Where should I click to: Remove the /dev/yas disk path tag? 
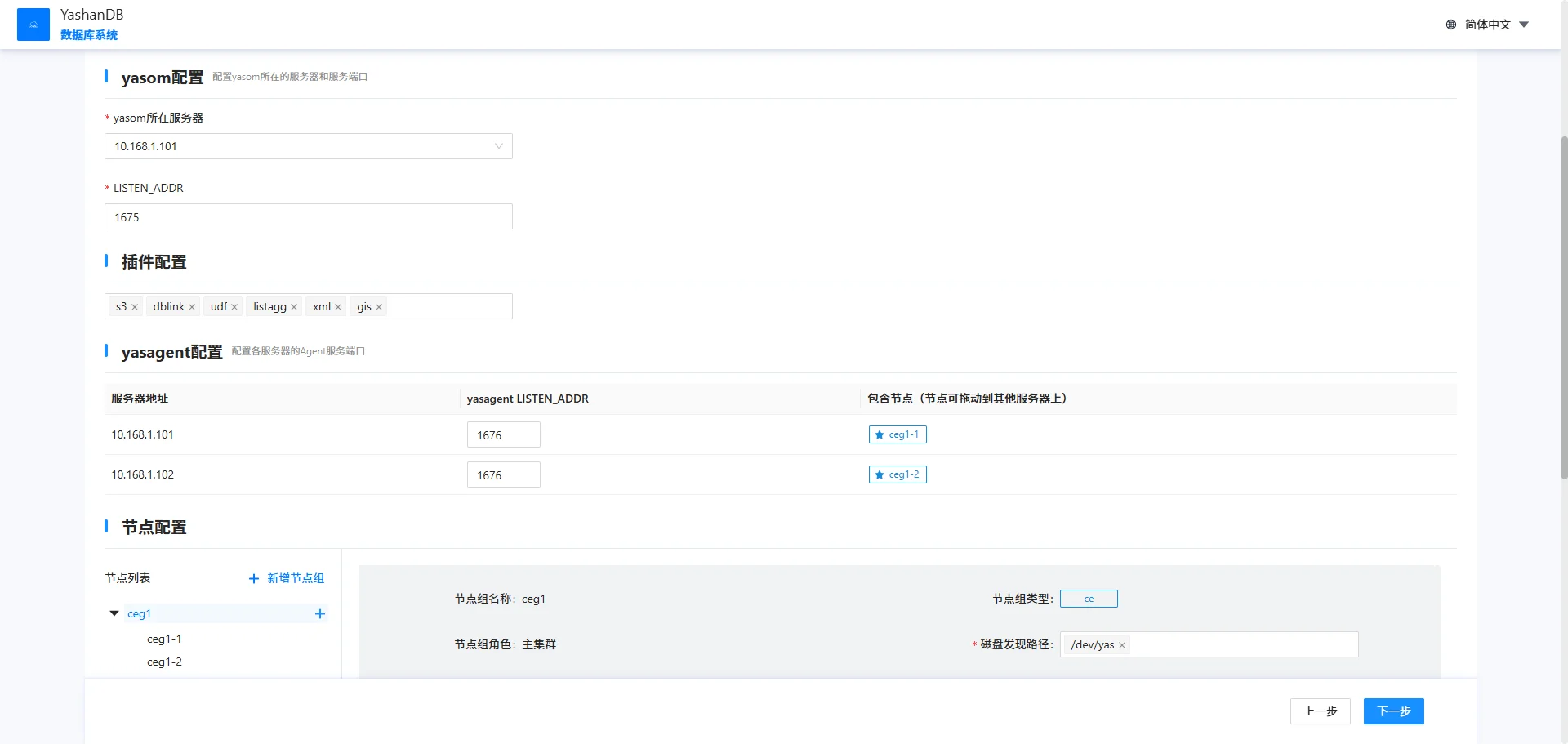point(1122,645)
